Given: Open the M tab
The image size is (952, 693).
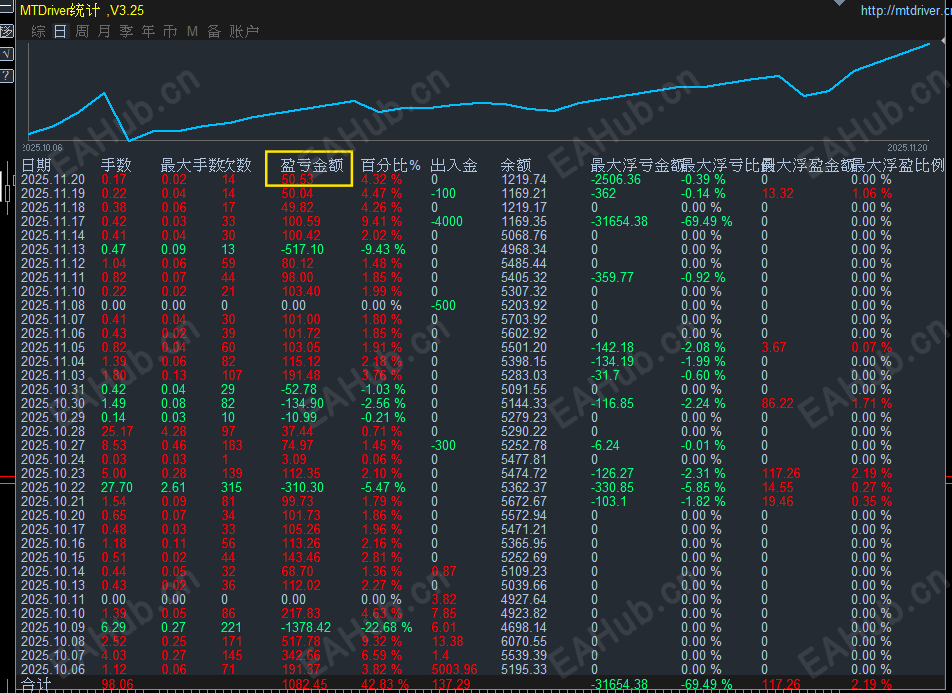Looking at the screenshot, I should click(x=192, y=32).
